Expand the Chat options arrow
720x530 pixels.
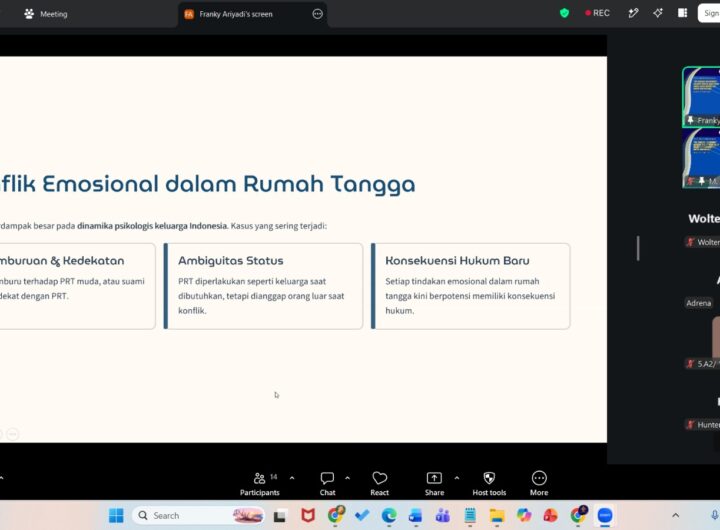[x=348, y=478]
